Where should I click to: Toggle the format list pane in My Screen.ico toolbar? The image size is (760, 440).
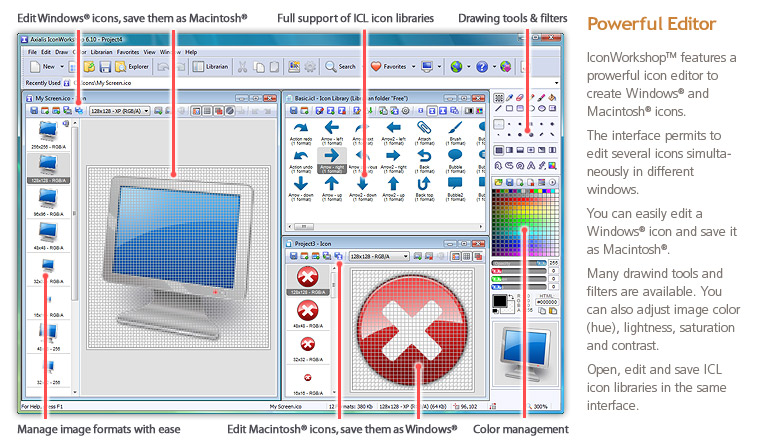(x=196, y=111)
